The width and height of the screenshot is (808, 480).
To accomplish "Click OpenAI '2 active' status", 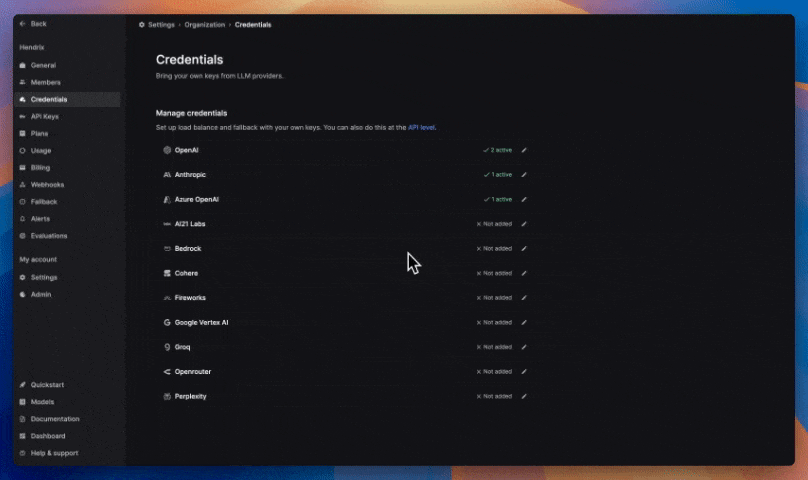I will click(498, 150).
